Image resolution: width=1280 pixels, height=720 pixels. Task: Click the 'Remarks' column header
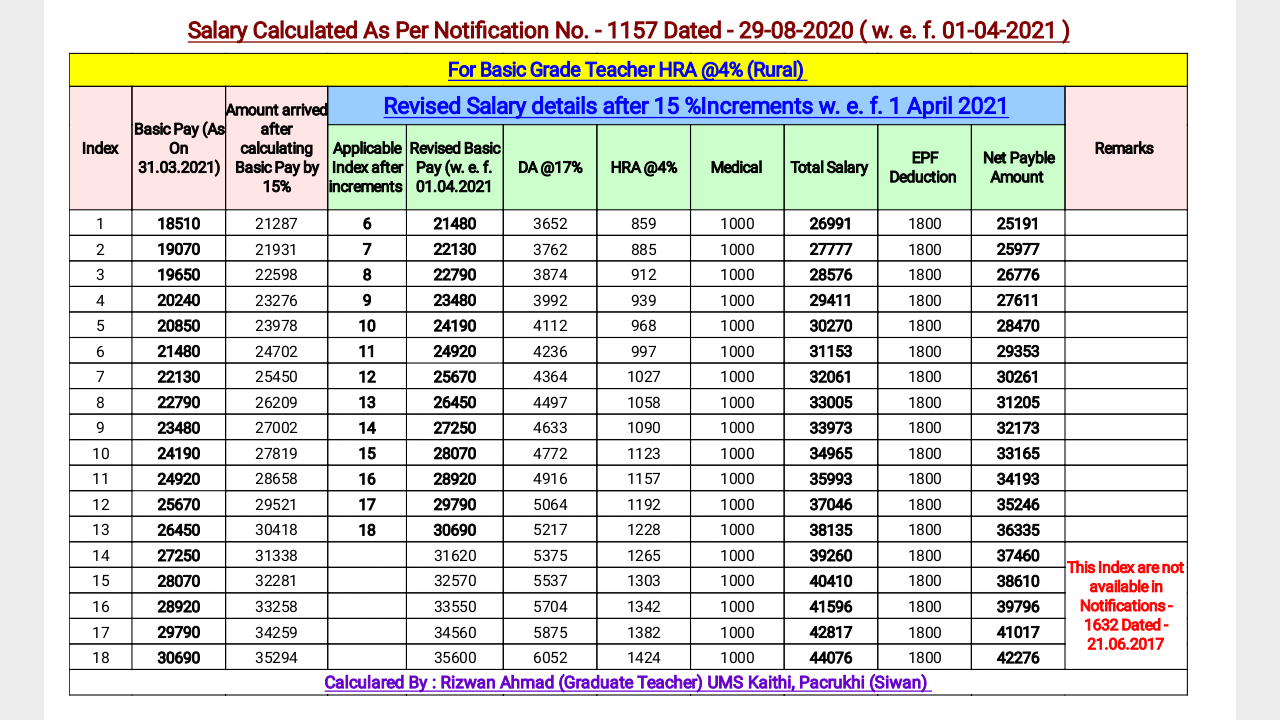point(1125,148)
